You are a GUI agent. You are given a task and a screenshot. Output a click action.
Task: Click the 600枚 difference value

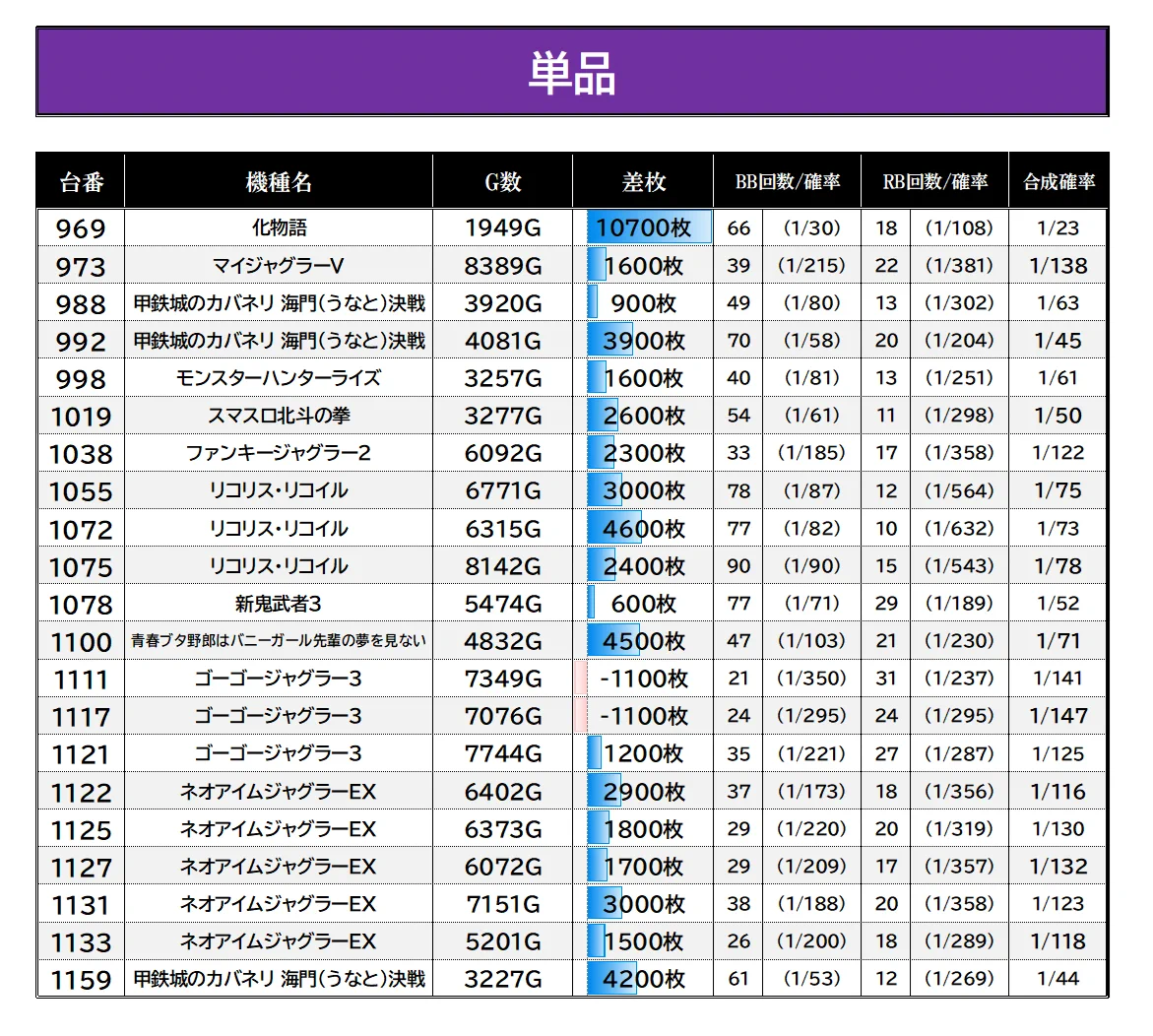click(643, 604)
